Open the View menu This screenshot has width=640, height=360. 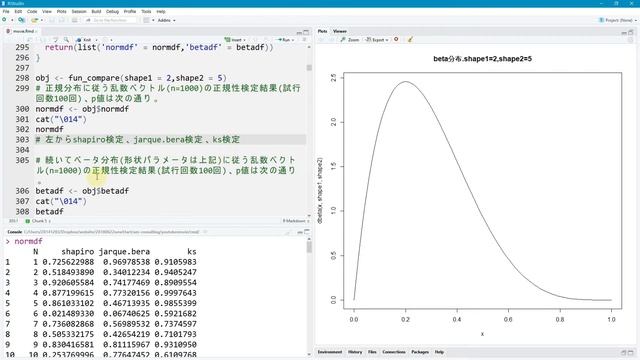coord(47,11)
